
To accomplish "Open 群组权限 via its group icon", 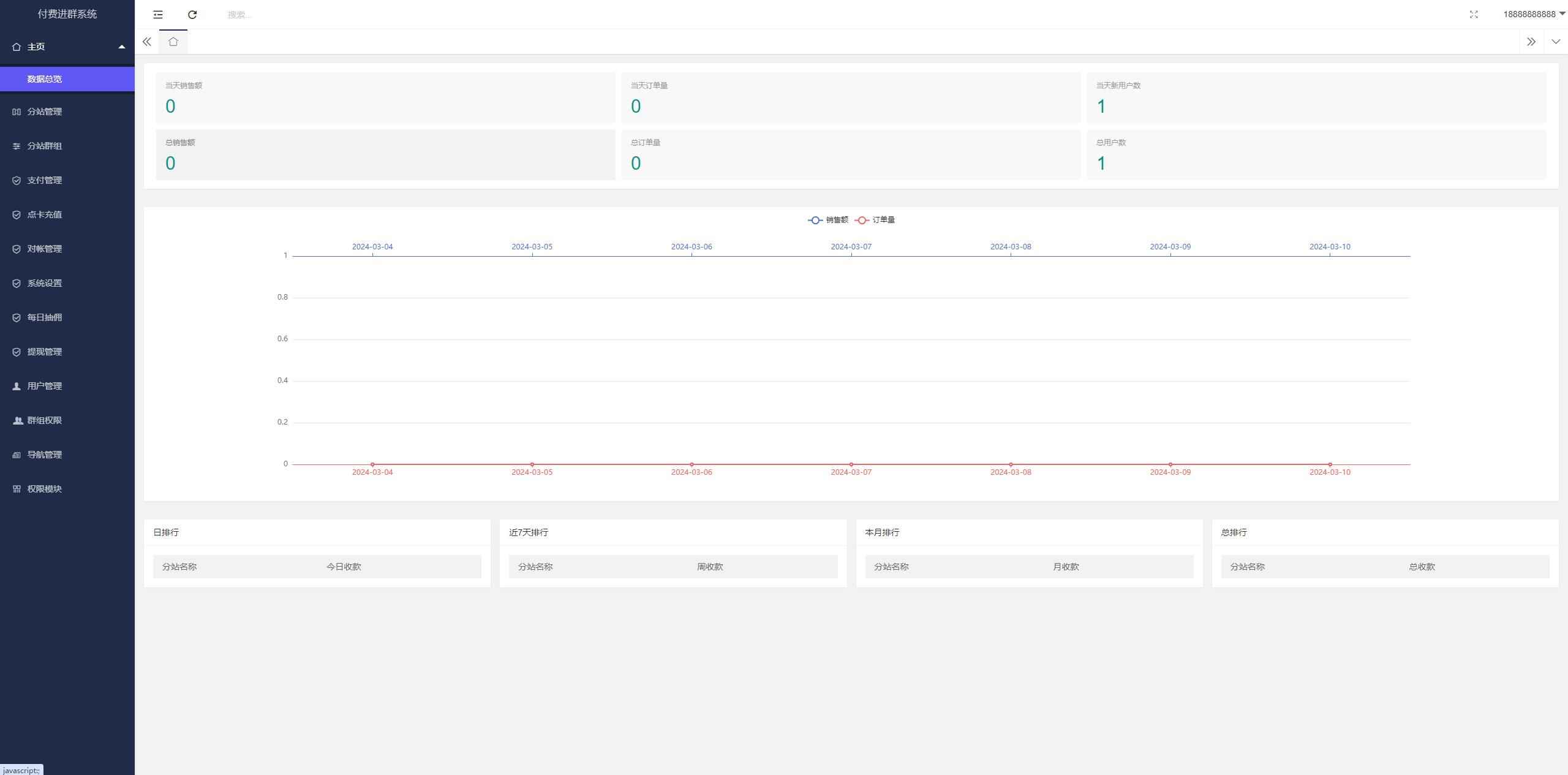I will 18,420.
